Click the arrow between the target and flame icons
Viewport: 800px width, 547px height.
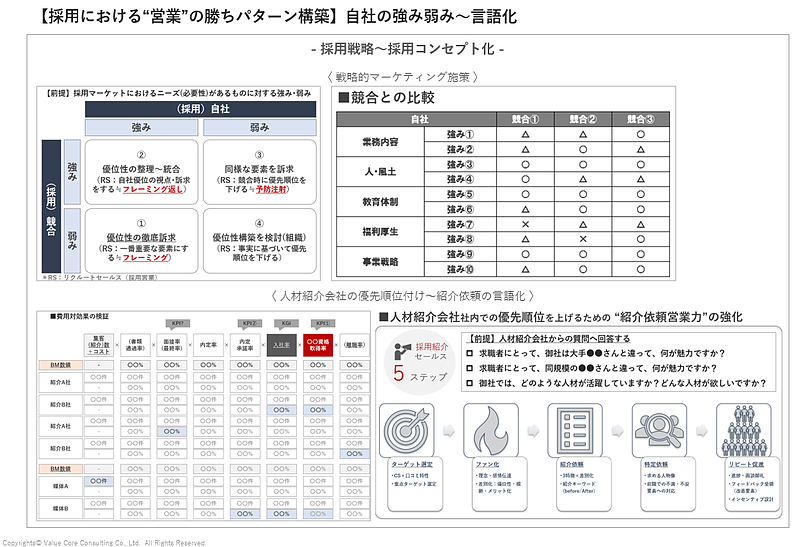(449, 431)
